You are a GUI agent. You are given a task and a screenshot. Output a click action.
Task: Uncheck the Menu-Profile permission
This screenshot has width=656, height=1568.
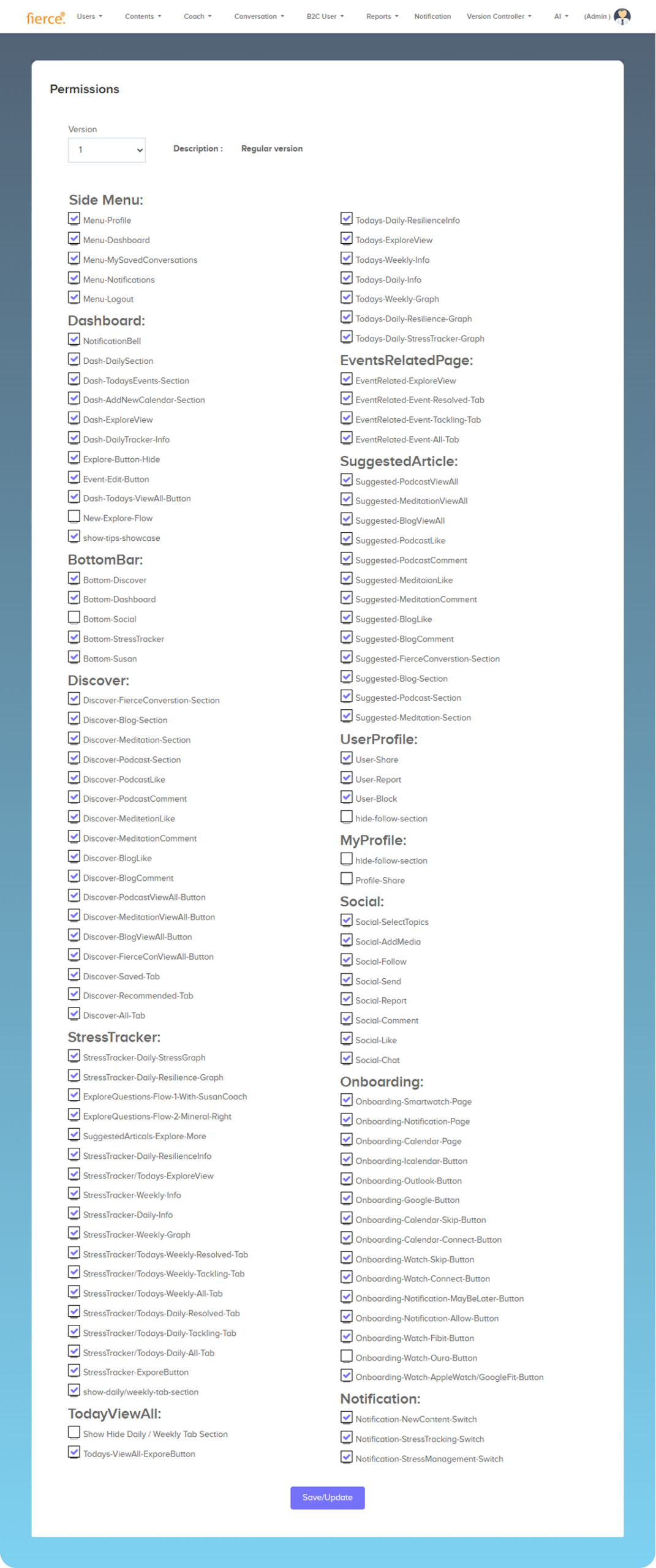coord(74,219)
